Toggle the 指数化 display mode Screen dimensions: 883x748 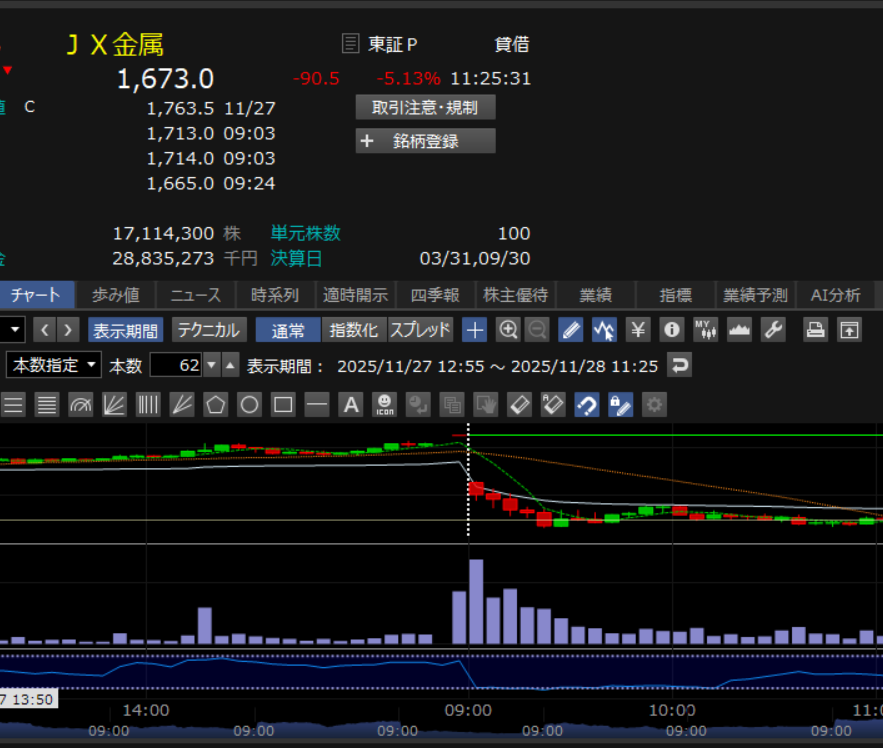click(x=354, y=330)
